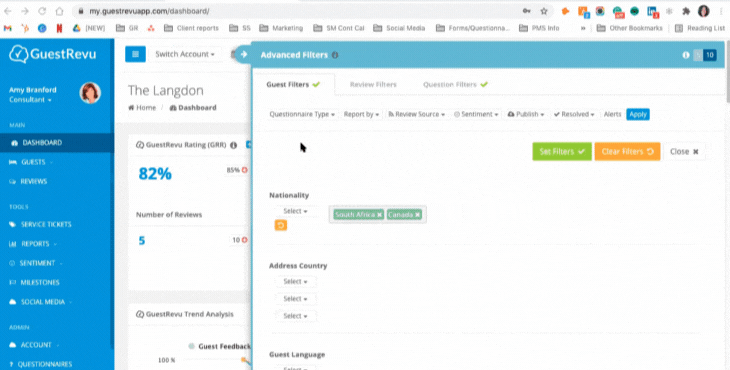Close the Advanced Filters panel
The image size is (730, 370).
(684, 151)
